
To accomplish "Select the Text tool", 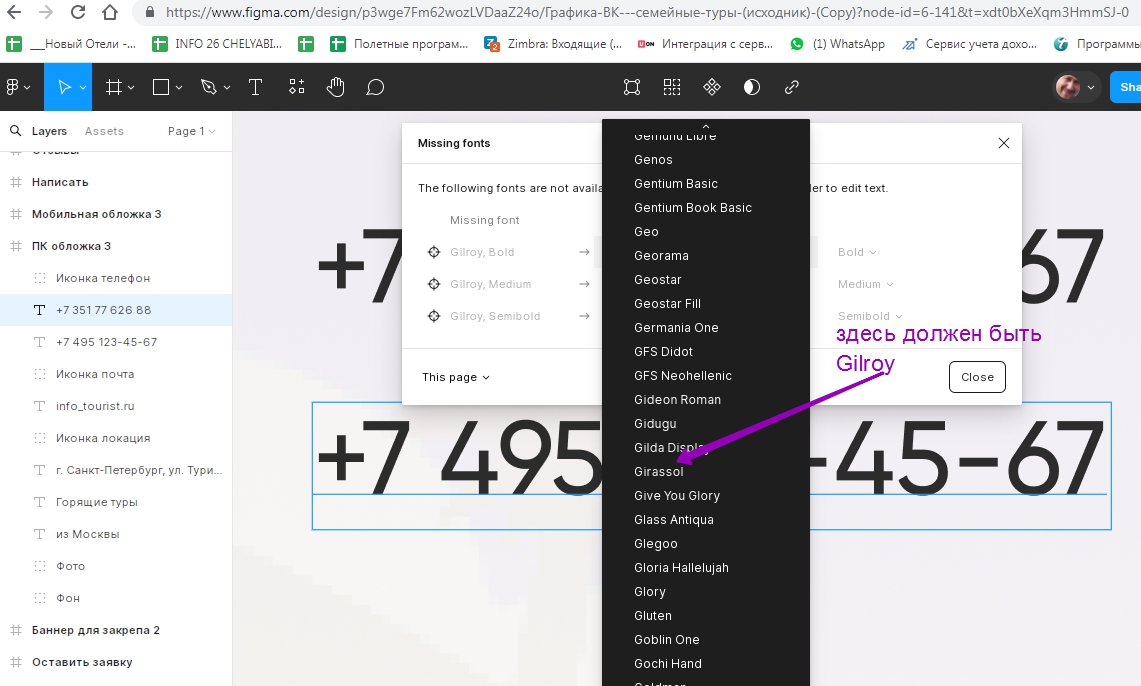I will [255, 88].
